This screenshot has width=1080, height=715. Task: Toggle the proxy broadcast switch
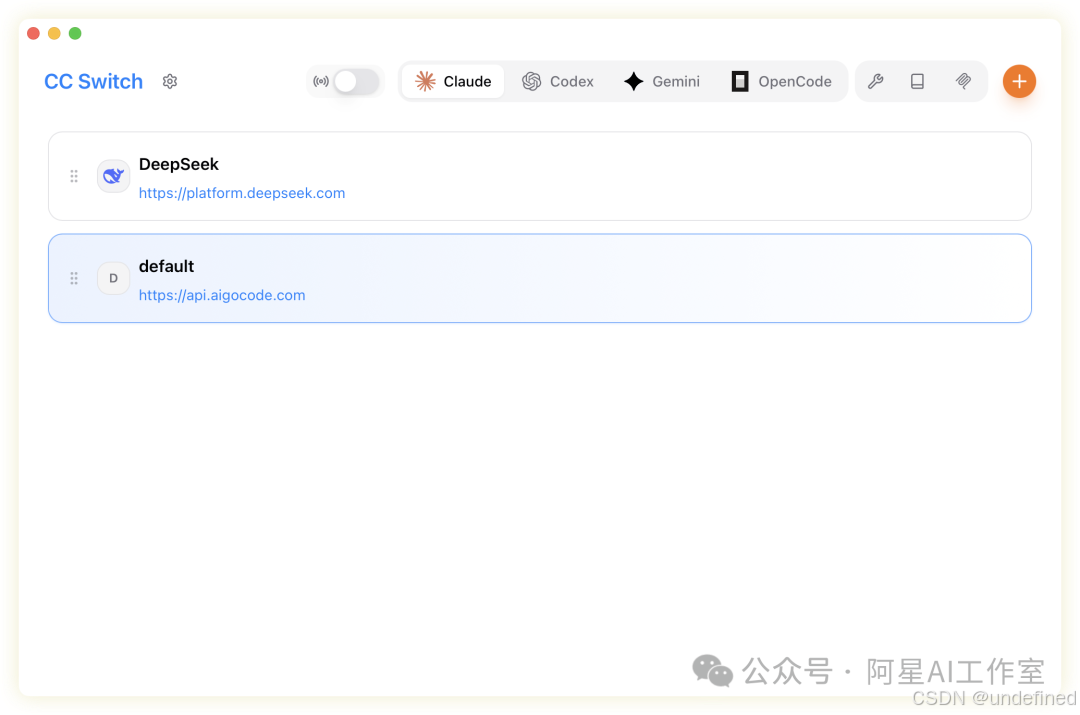[356, 81]
